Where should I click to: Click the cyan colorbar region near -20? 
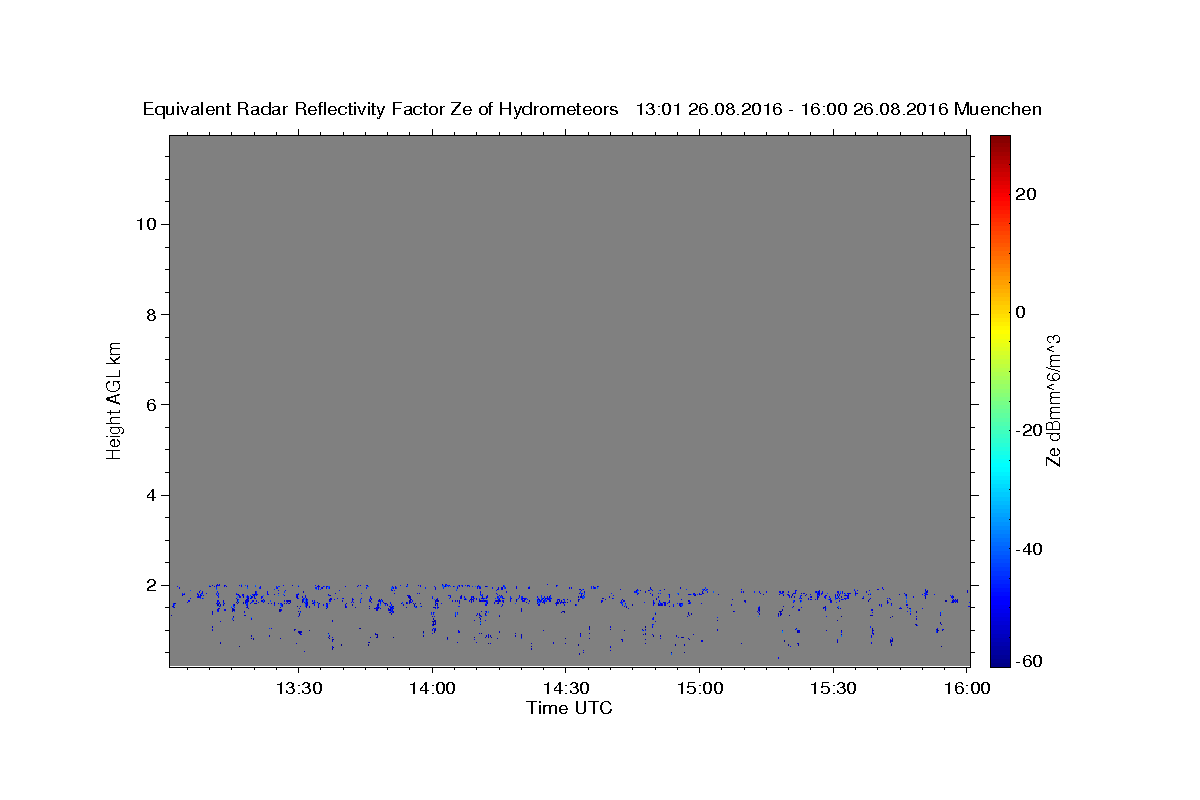tap(1000, 430)
